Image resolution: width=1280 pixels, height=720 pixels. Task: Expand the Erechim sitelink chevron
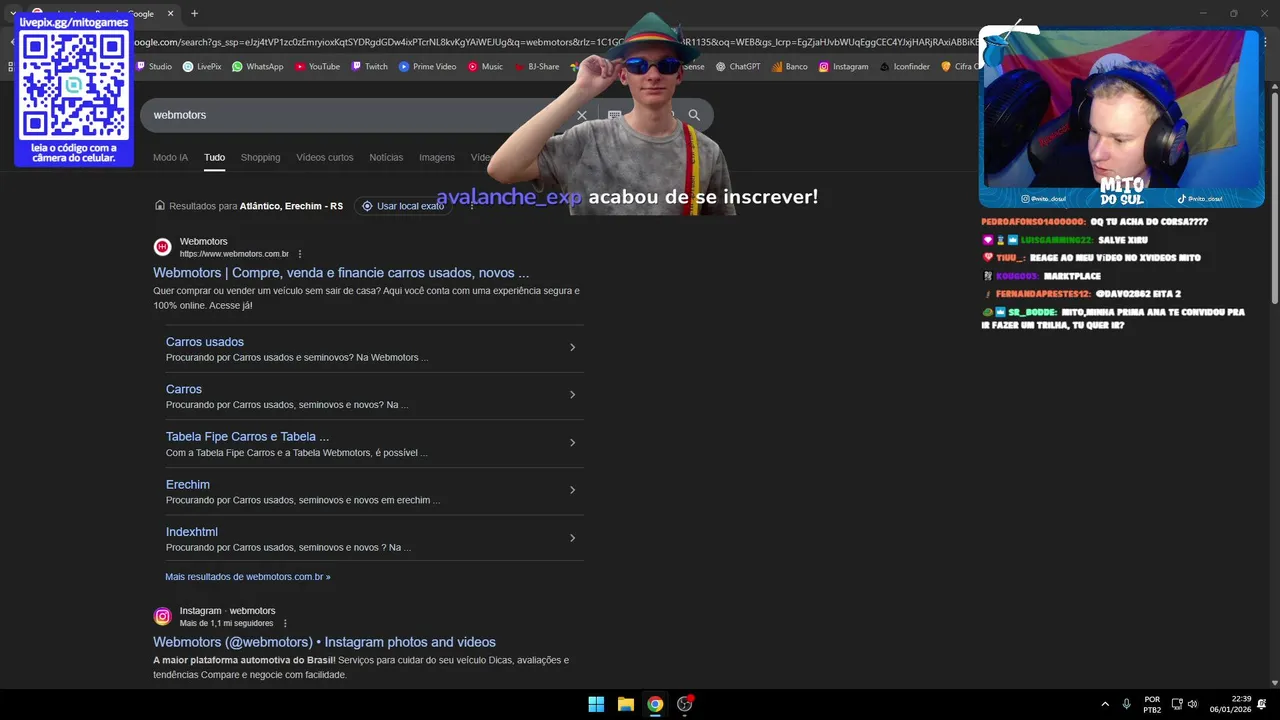572,490
